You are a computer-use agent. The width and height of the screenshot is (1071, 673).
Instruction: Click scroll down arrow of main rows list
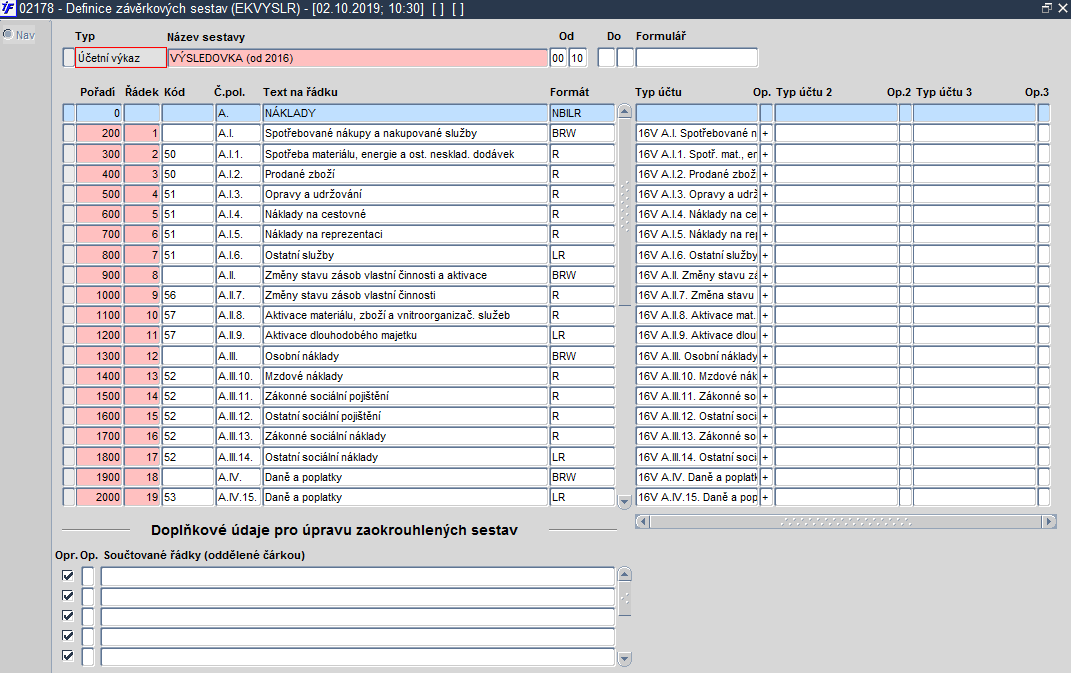(x=624, y=502)
